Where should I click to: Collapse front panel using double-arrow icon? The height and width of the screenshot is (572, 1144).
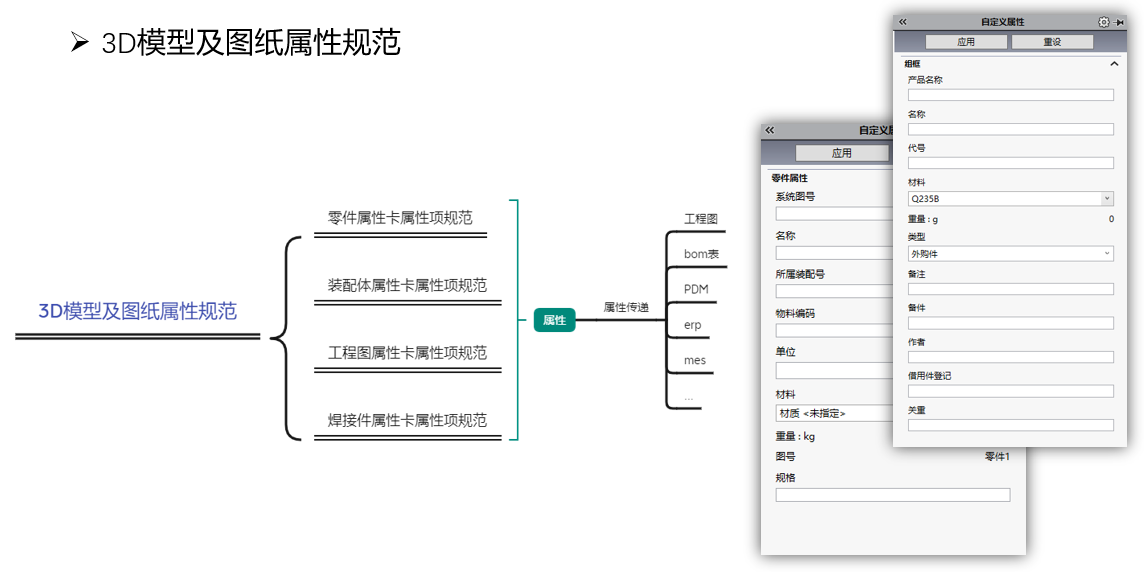tap(903, 22)
